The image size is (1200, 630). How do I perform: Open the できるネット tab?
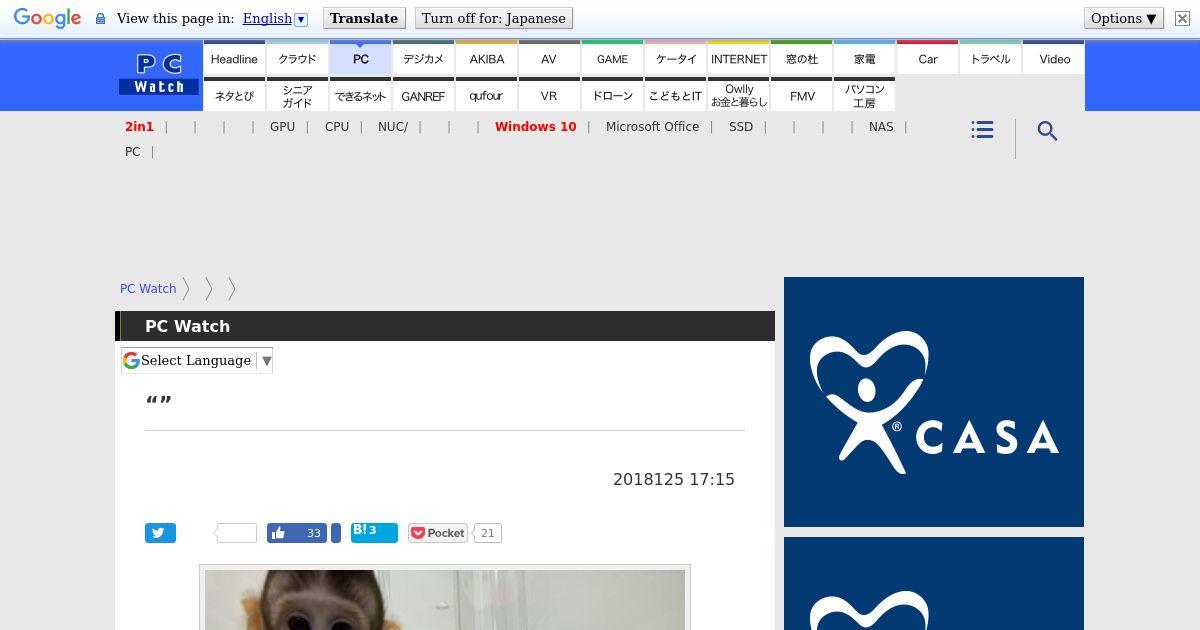click(361, 95)
